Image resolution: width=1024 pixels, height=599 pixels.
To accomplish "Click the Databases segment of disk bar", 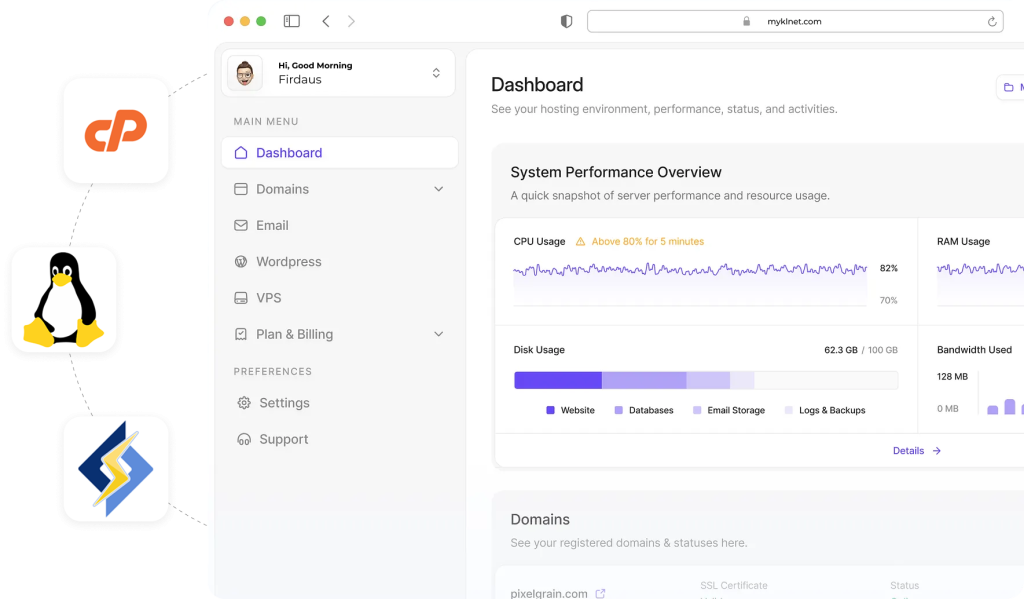I will pos(644,380).
